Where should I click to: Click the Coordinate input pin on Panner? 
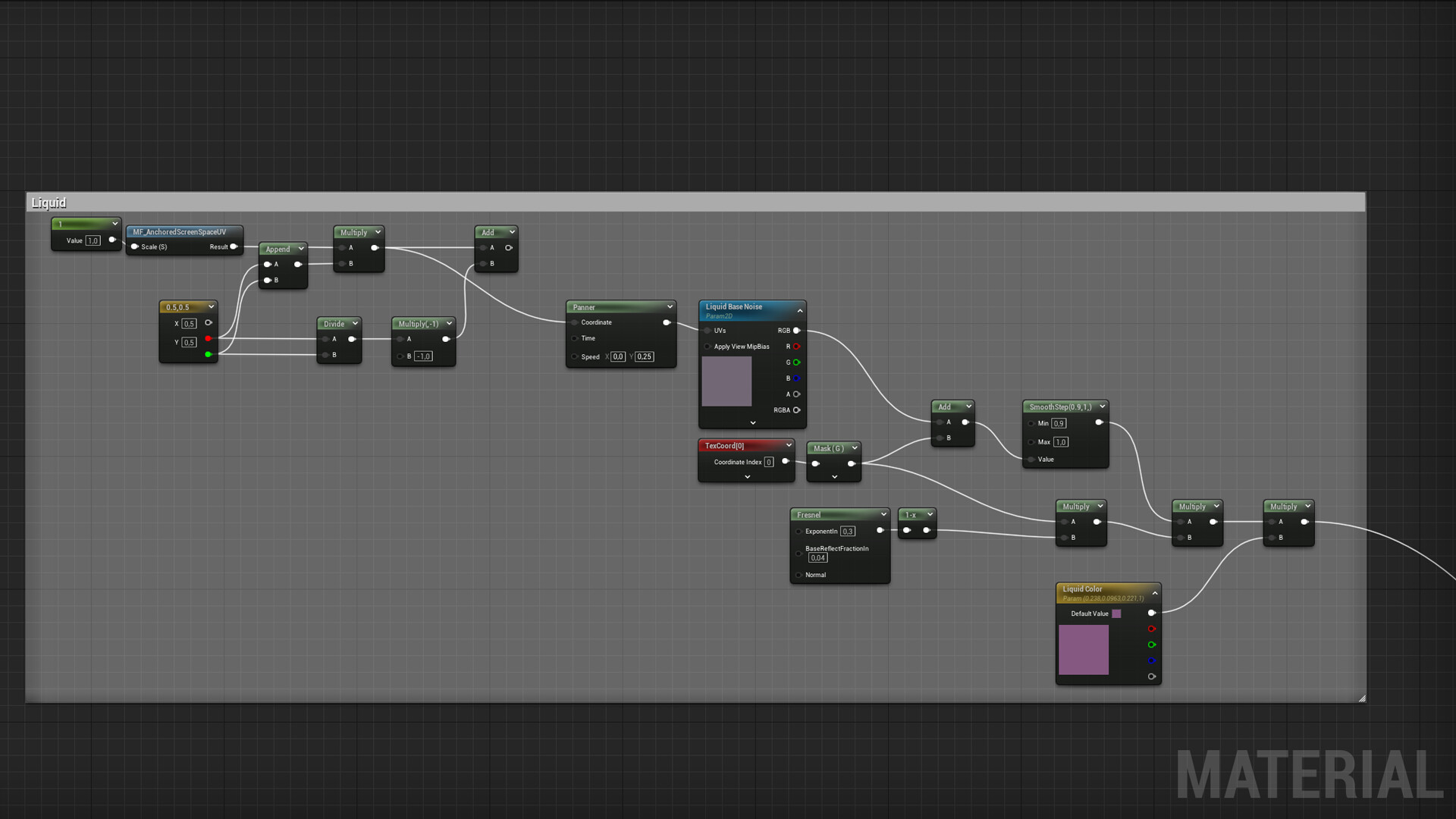[x=574, y=322]
